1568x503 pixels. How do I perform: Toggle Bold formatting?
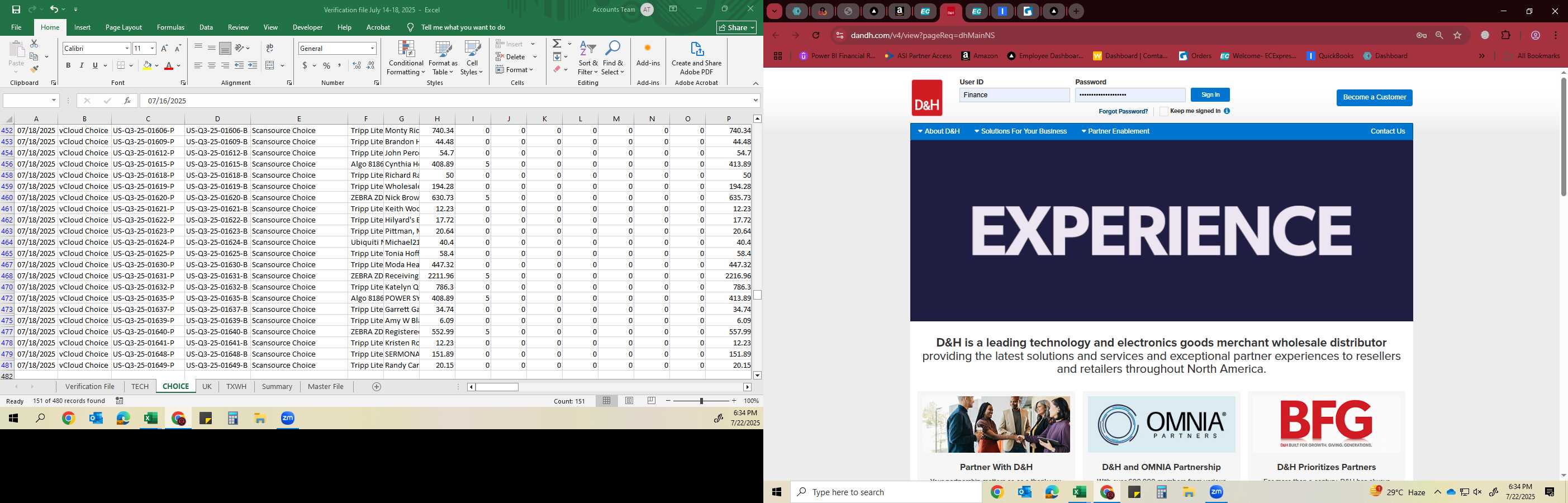[x=68, y=65]
